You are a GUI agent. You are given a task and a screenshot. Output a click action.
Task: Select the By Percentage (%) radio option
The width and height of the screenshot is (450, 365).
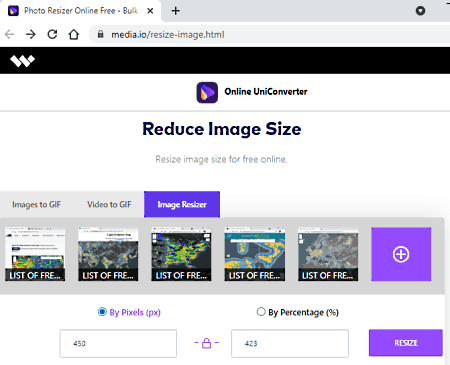point(261,312)
